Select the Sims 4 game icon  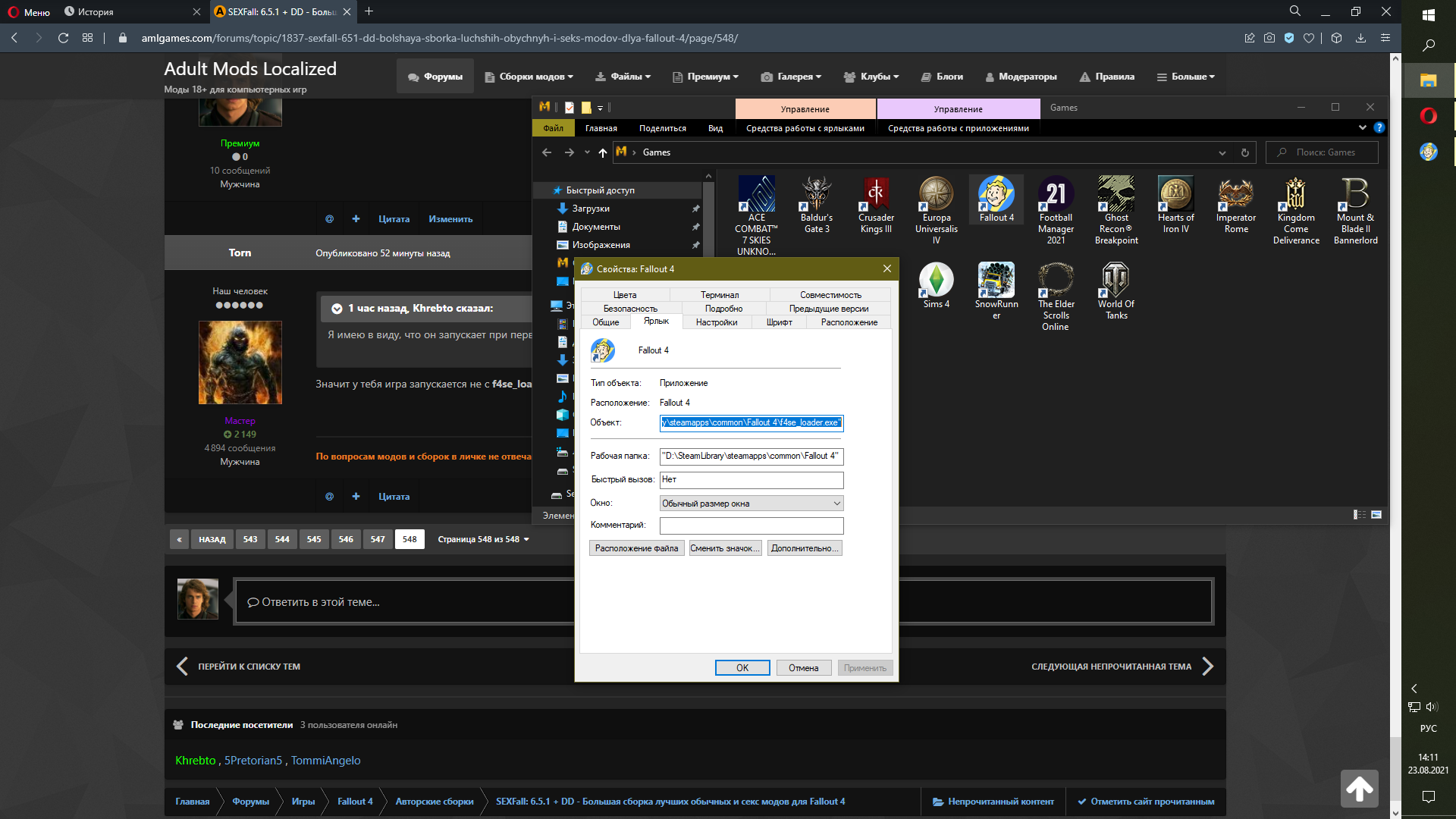[936, 281]
